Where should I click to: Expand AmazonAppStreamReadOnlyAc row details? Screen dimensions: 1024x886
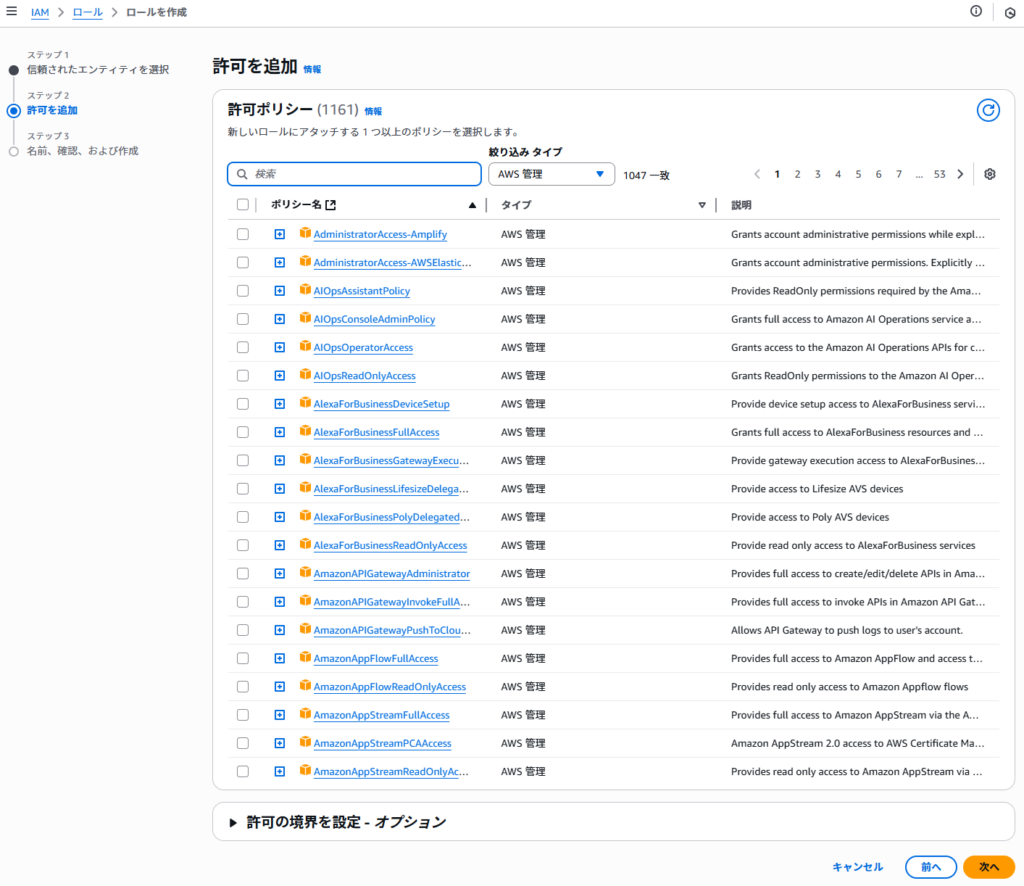point(280,772)
